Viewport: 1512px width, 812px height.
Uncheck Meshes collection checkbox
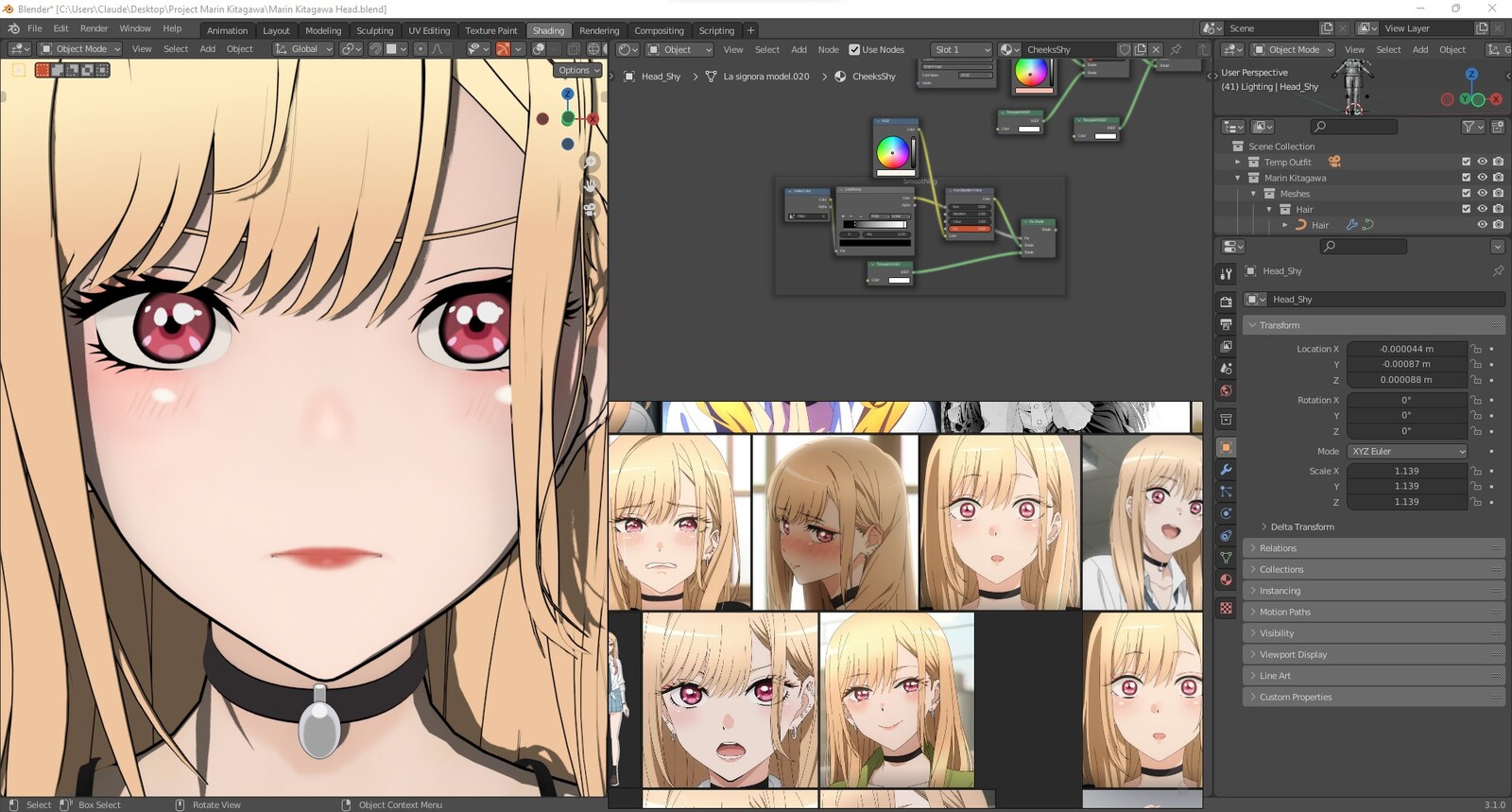tap(1467, 194)
